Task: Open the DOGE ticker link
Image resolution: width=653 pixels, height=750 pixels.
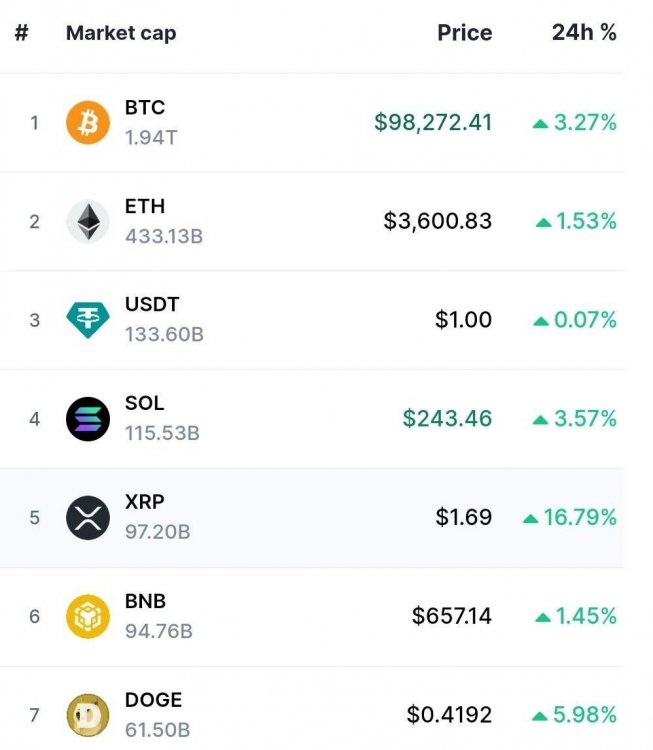Action: 153,699
